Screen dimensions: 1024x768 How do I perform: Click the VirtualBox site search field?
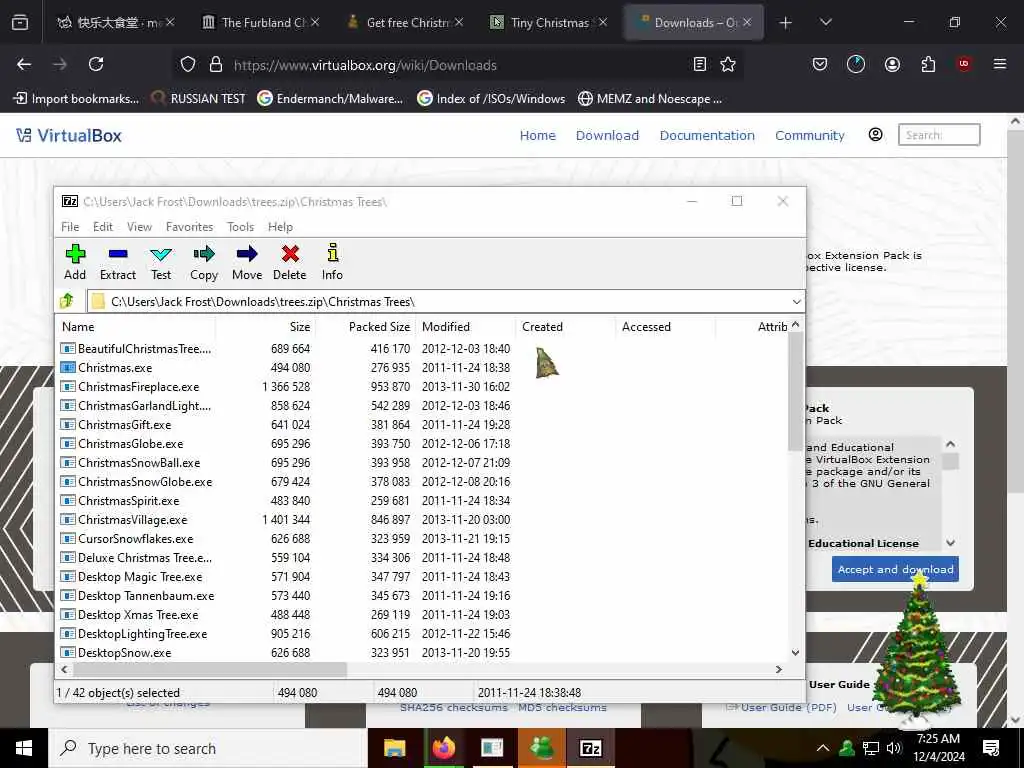pyautogui.click(x=938, y=135)
